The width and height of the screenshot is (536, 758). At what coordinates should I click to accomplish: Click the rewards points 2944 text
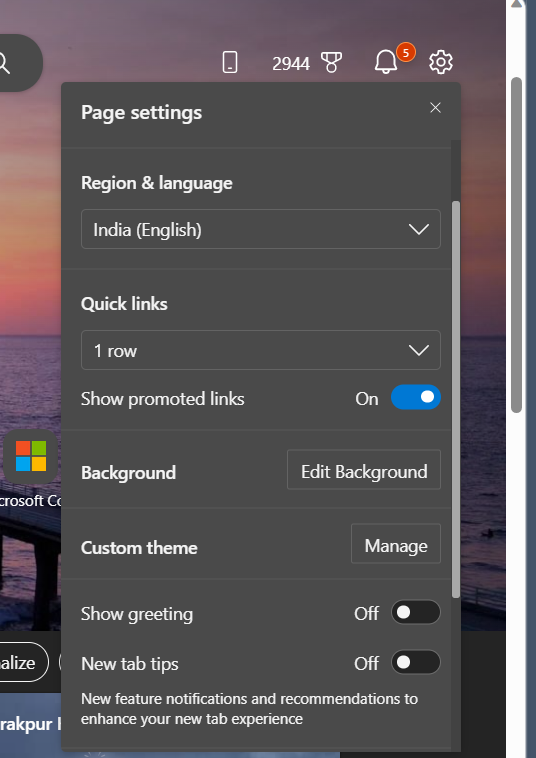point(291,63)
